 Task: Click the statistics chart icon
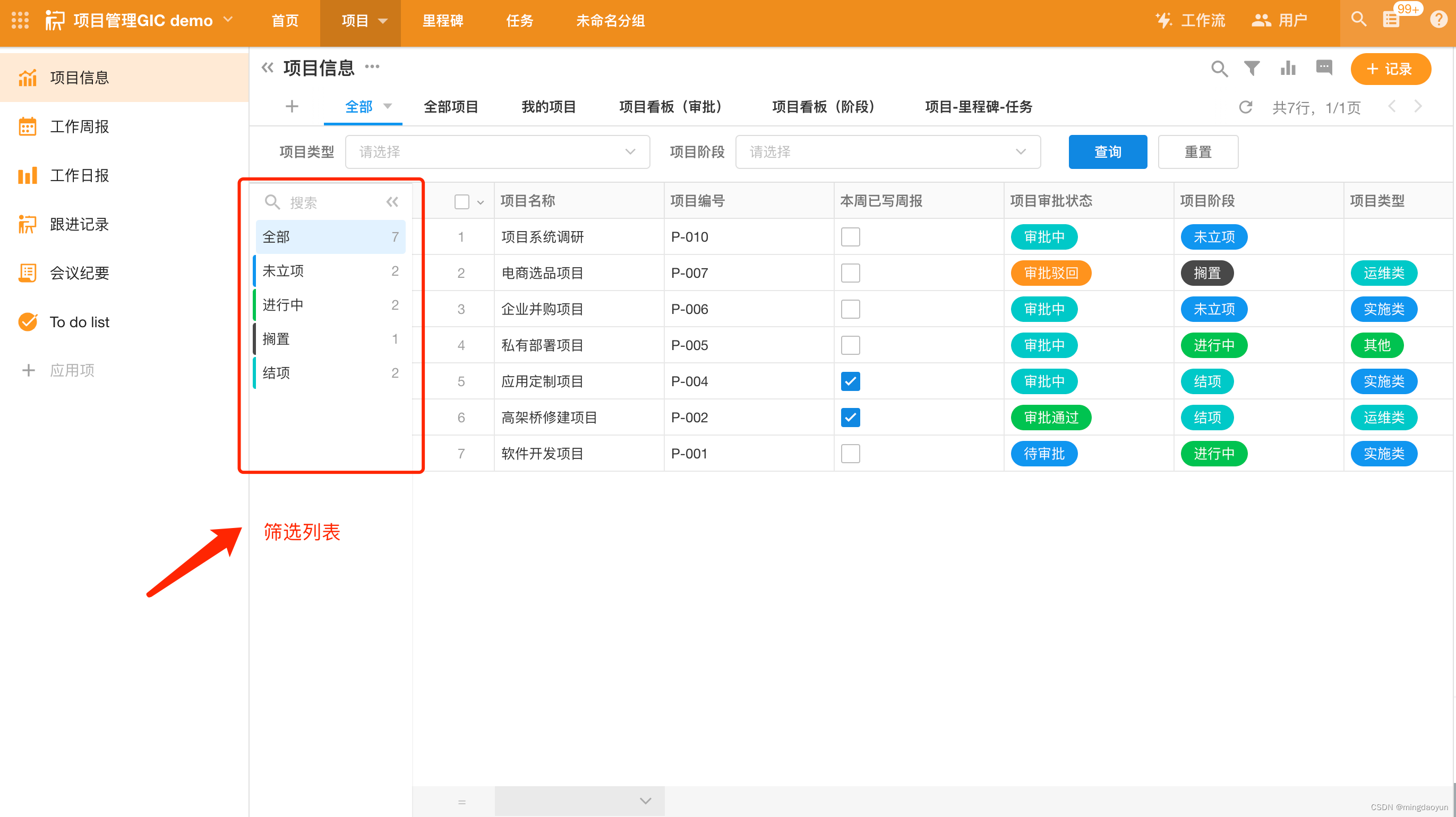(1288, 69)
